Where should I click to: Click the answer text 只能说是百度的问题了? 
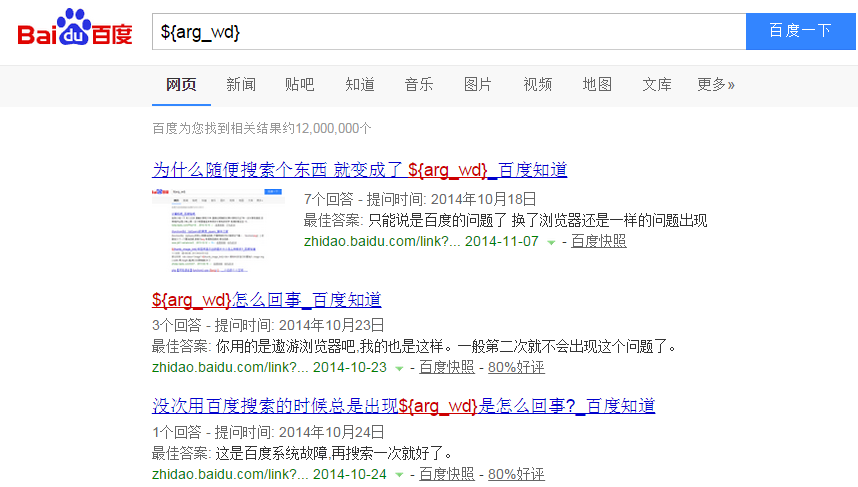pos(438,221)
